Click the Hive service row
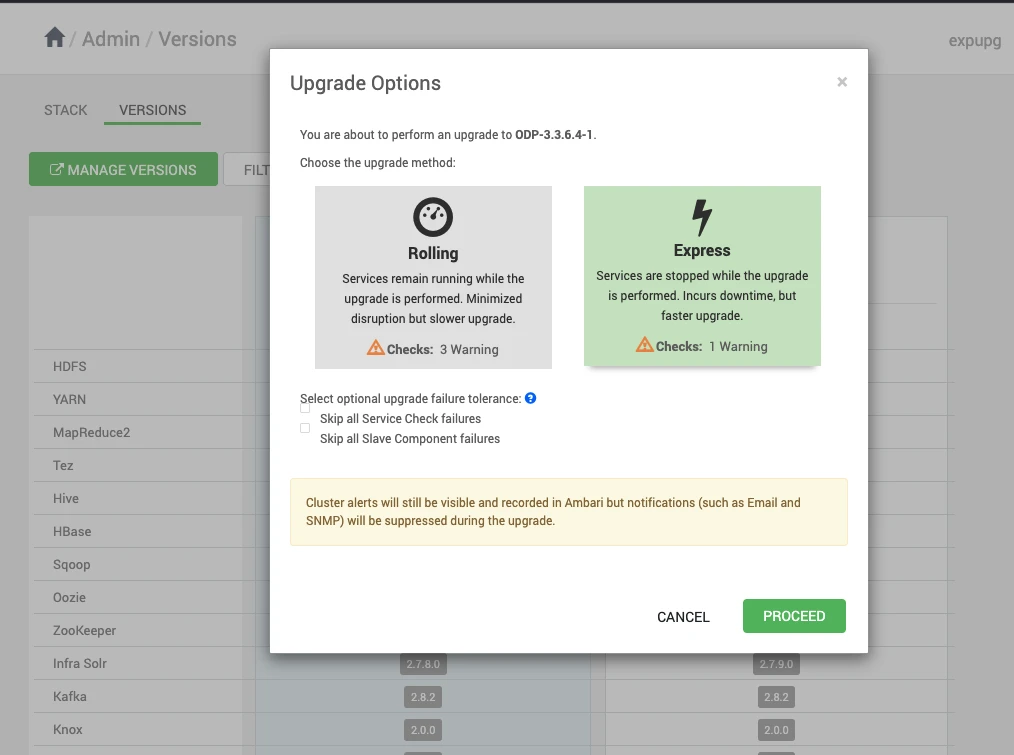Image resolution: width=1014 pixels, height=755 pixels. [x=138, y=498]
